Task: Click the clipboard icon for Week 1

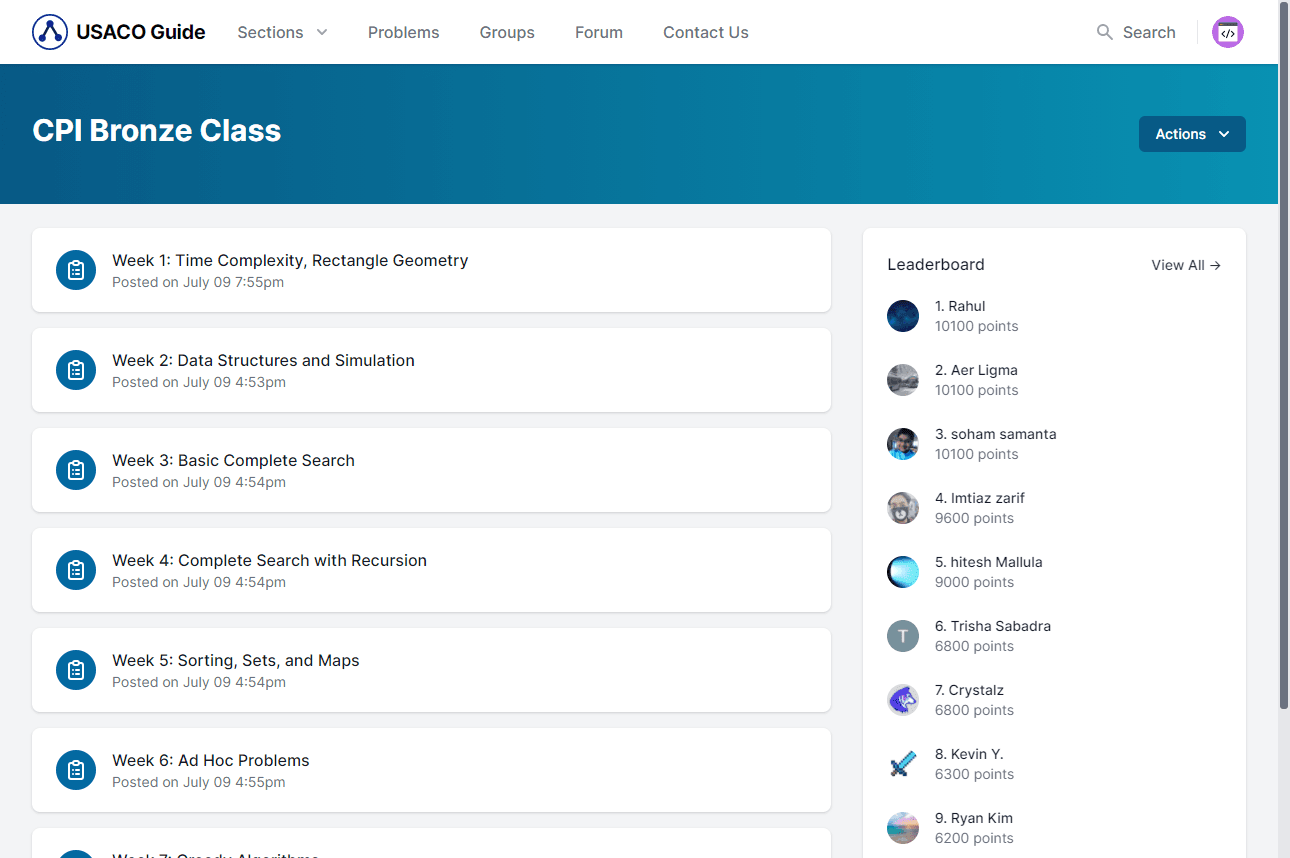Action: [76, 270]
